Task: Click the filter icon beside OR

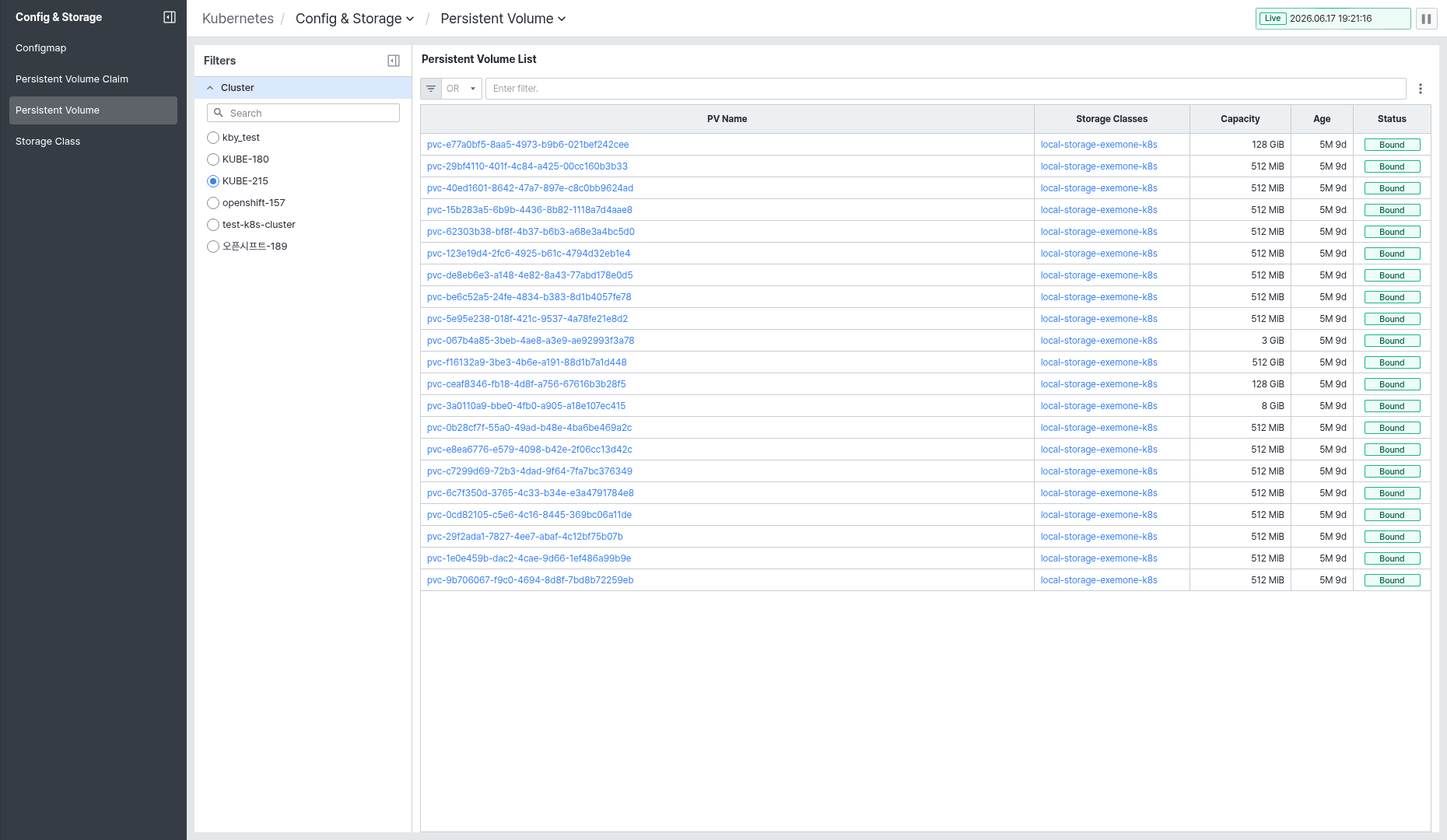Action: click(x=431, y=89)
